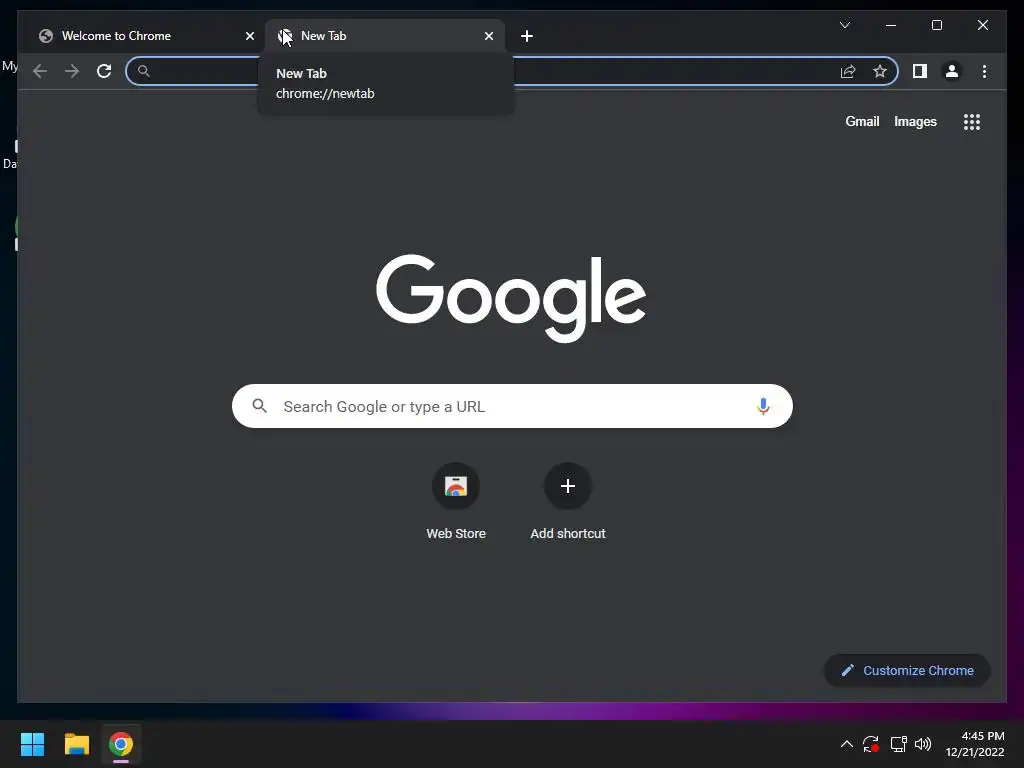Click the Google logo
1024x768 pixels.
tap(511, 298)
